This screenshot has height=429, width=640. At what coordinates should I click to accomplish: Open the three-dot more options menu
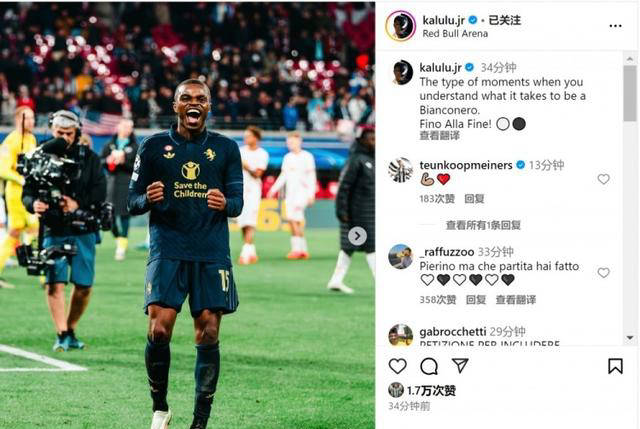coord(615,26)
